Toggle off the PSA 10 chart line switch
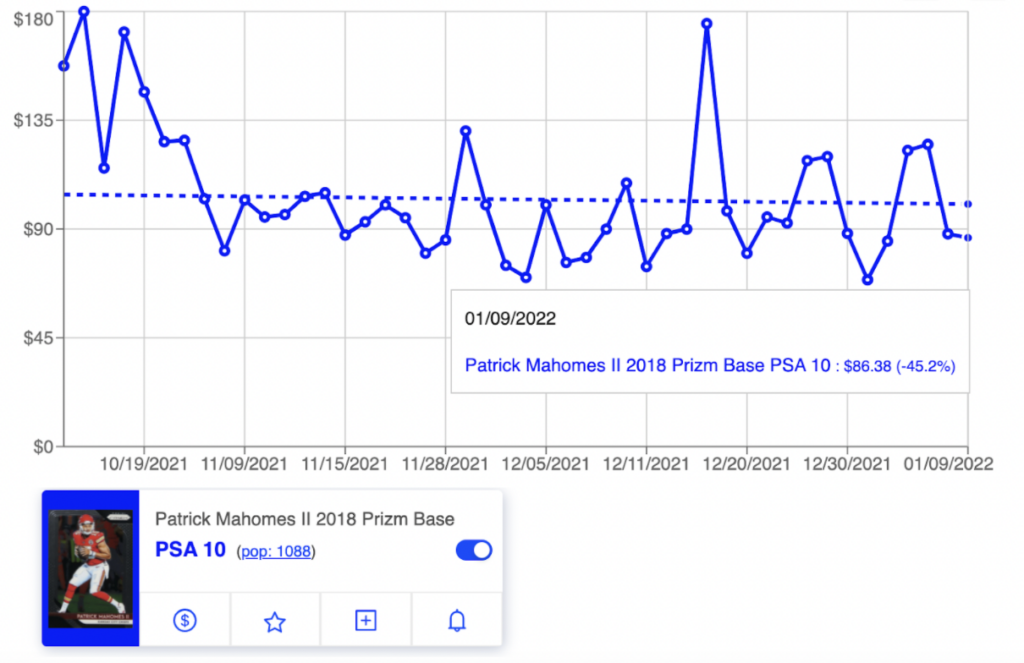 [473, 550]
